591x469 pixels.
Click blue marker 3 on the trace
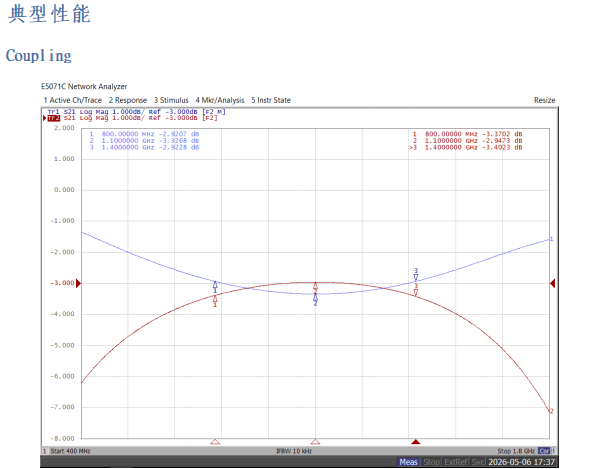pyautogui.click(x=416, y=274)
